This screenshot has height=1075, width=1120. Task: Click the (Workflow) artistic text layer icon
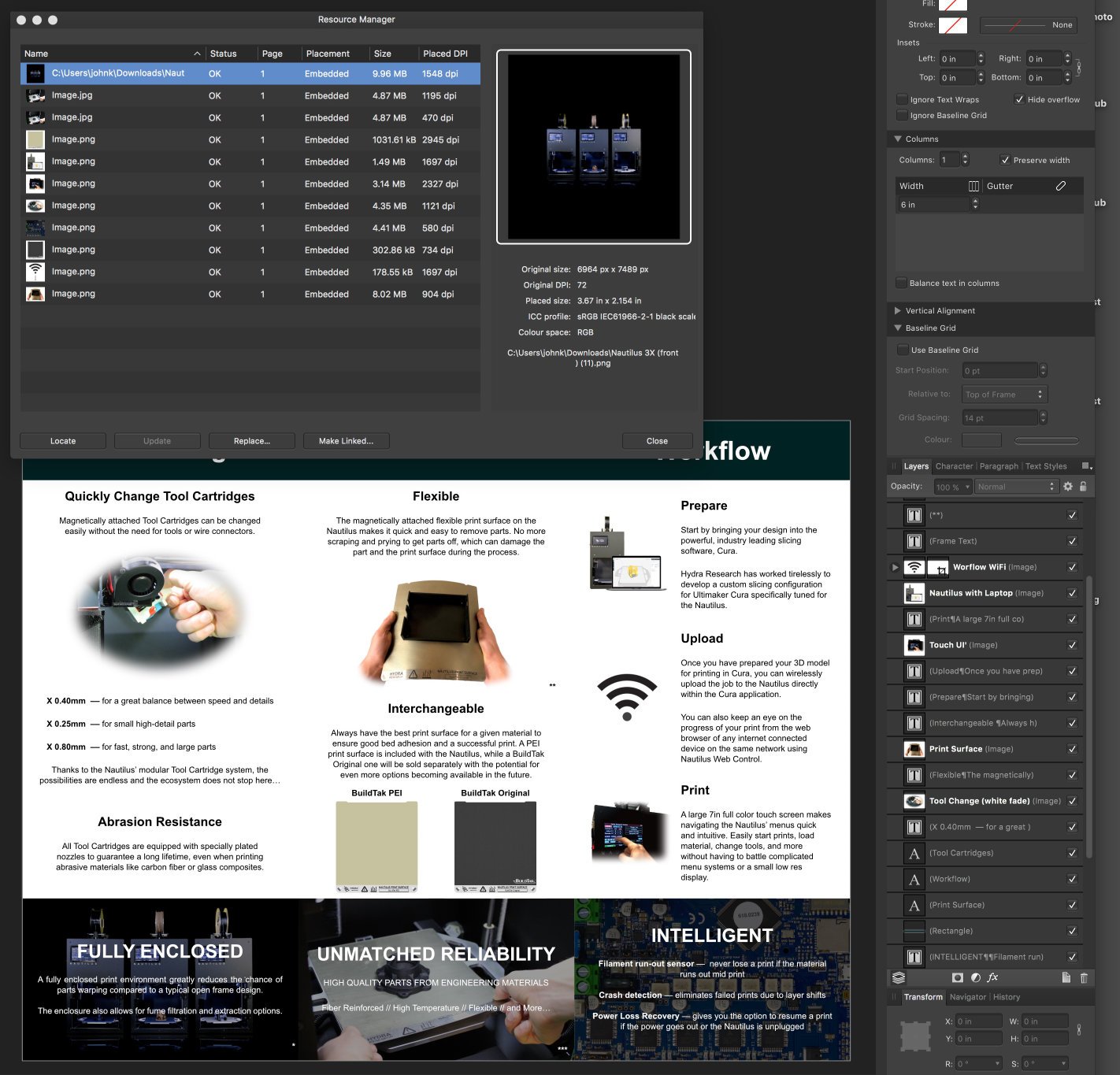click(914, 879)
